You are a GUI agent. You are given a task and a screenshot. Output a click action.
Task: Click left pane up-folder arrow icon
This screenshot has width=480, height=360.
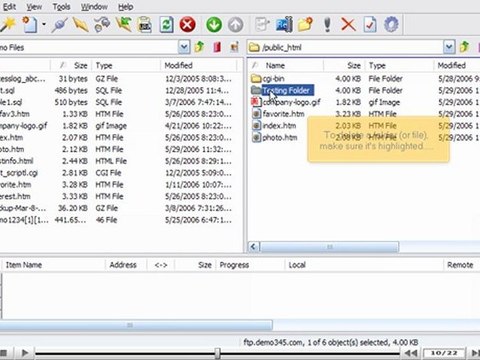point(199,47)
